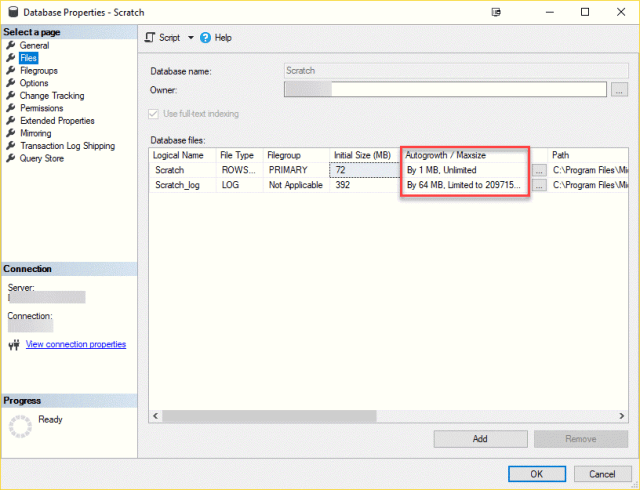The height and width of the screenshot is (490, 640).
Task: Open the Permissions page
Action: (42, 108)
